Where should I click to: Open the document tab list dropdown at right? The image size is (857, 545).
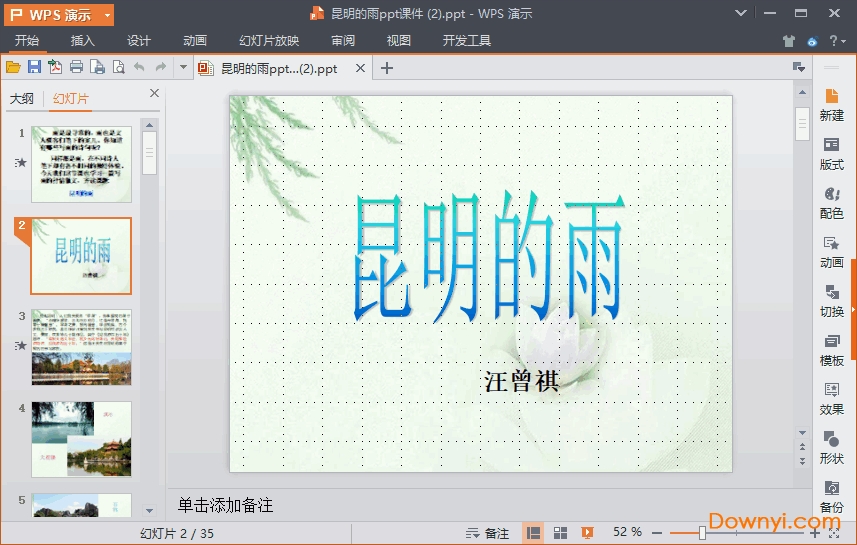(799, 67)
